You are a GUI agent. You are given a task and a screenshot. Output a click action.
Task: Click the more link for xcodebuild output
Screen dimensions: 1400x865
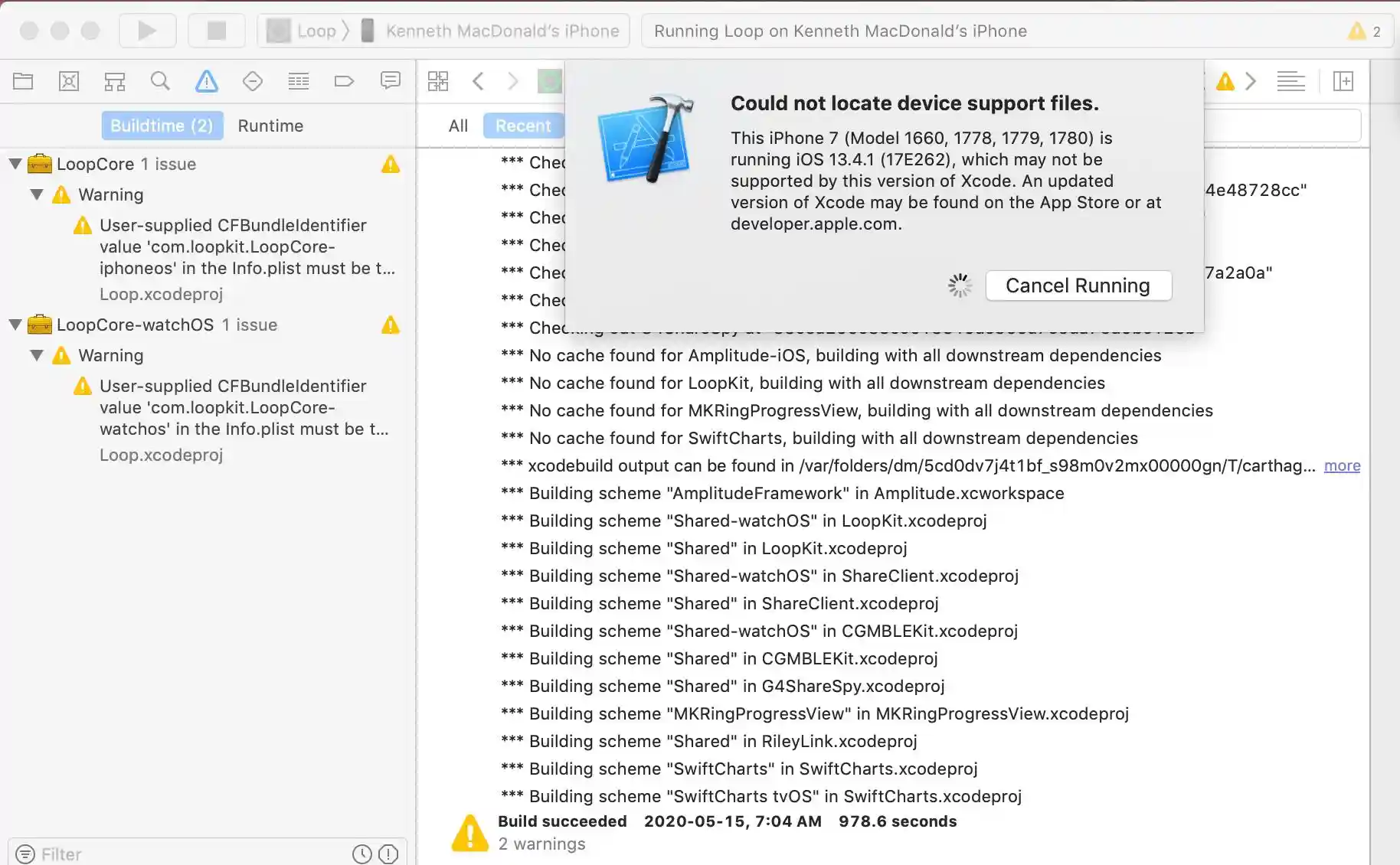pyautogui.click(x=1341, y=465)
